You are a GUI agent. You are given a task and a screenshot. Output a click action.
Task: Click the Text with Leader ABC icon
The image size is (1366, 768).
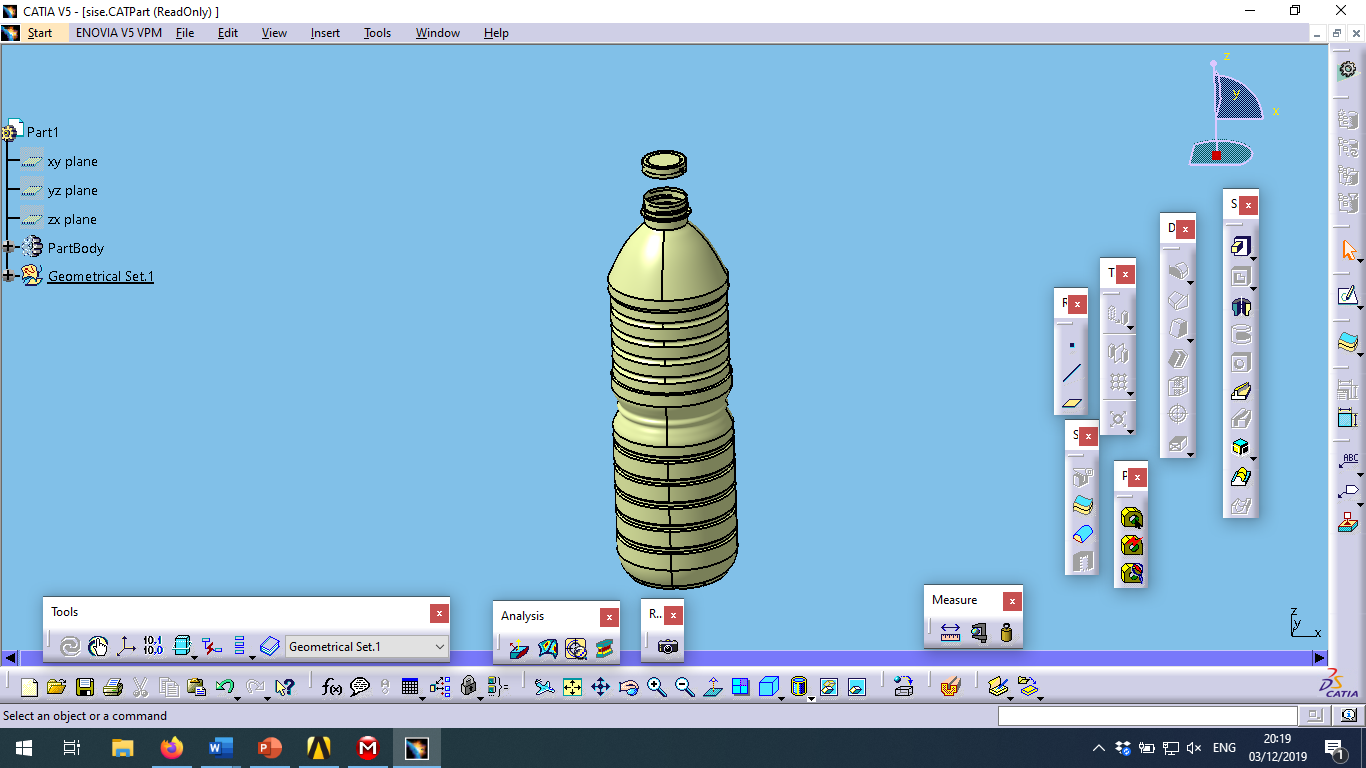pos(1348,461)
